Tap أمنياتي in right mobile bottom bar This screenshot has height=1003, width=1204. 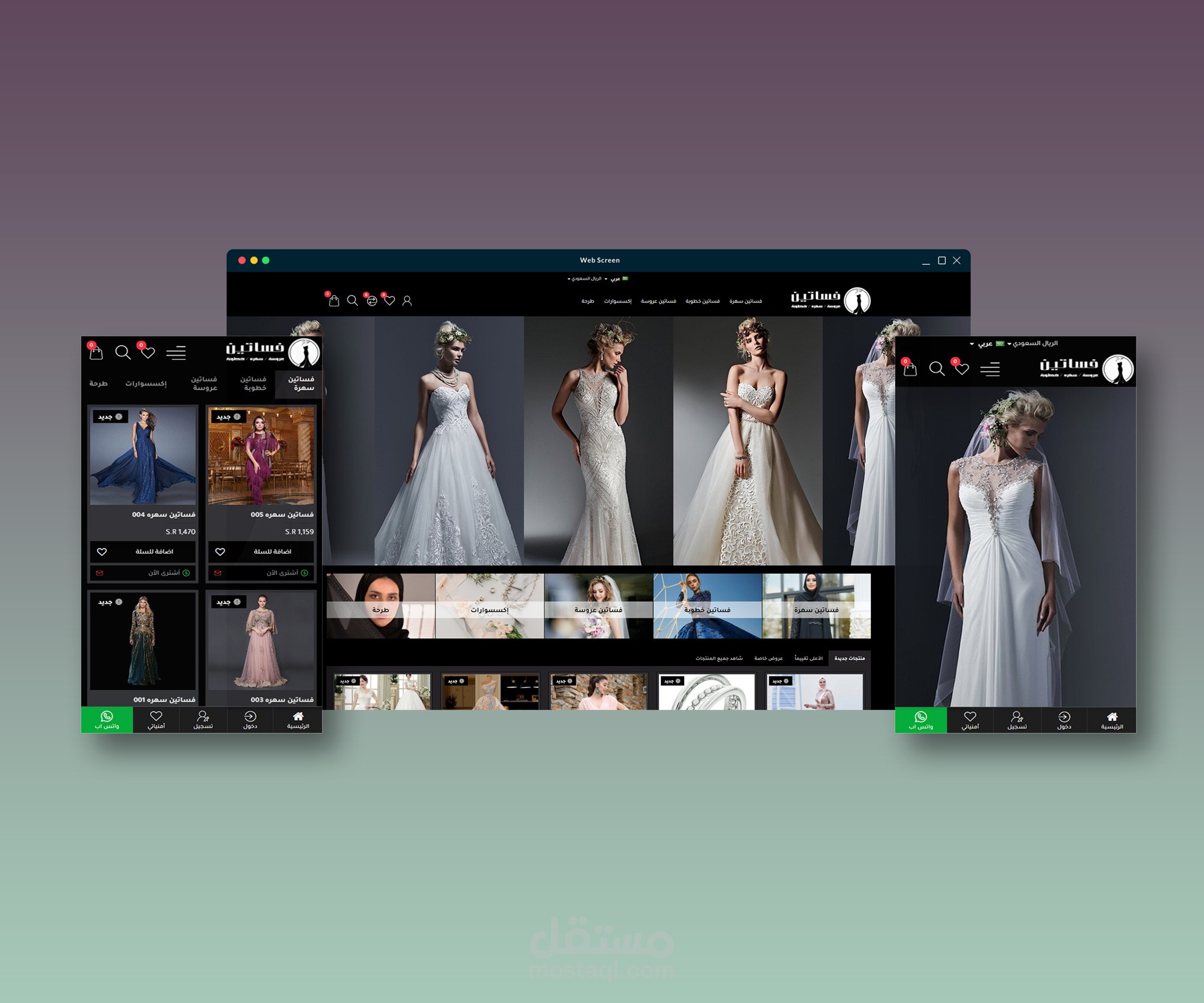970,720
